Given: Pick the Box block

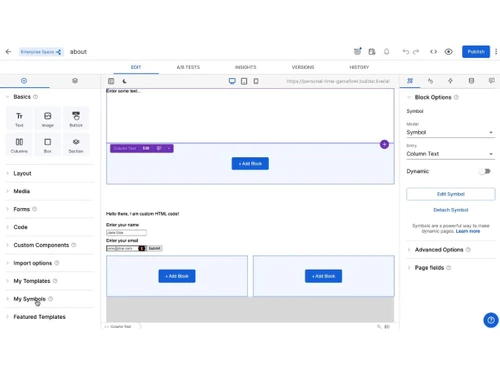Looking at the screenshot, I should coord(48,144).
